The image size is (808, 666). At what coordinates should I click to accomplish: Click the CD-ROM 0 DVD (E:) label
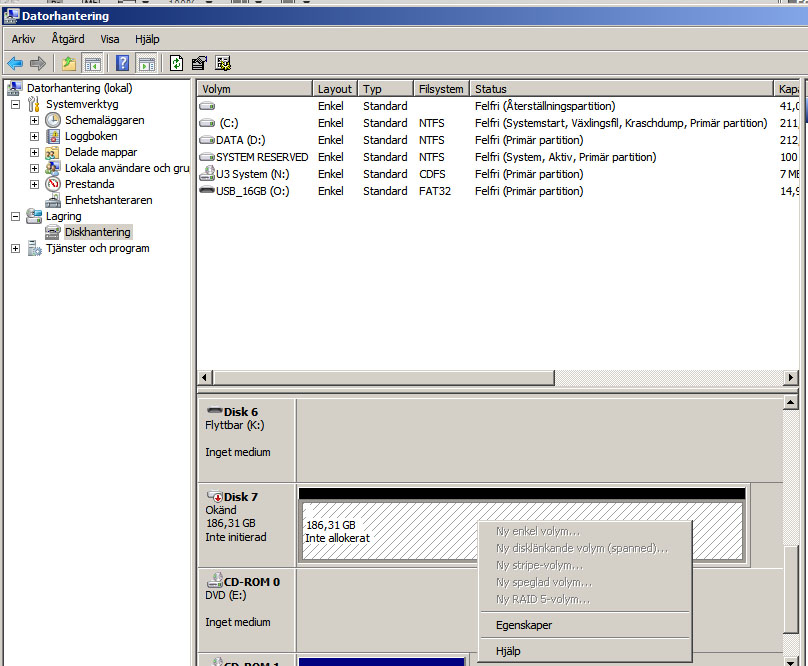coord(226,595)
